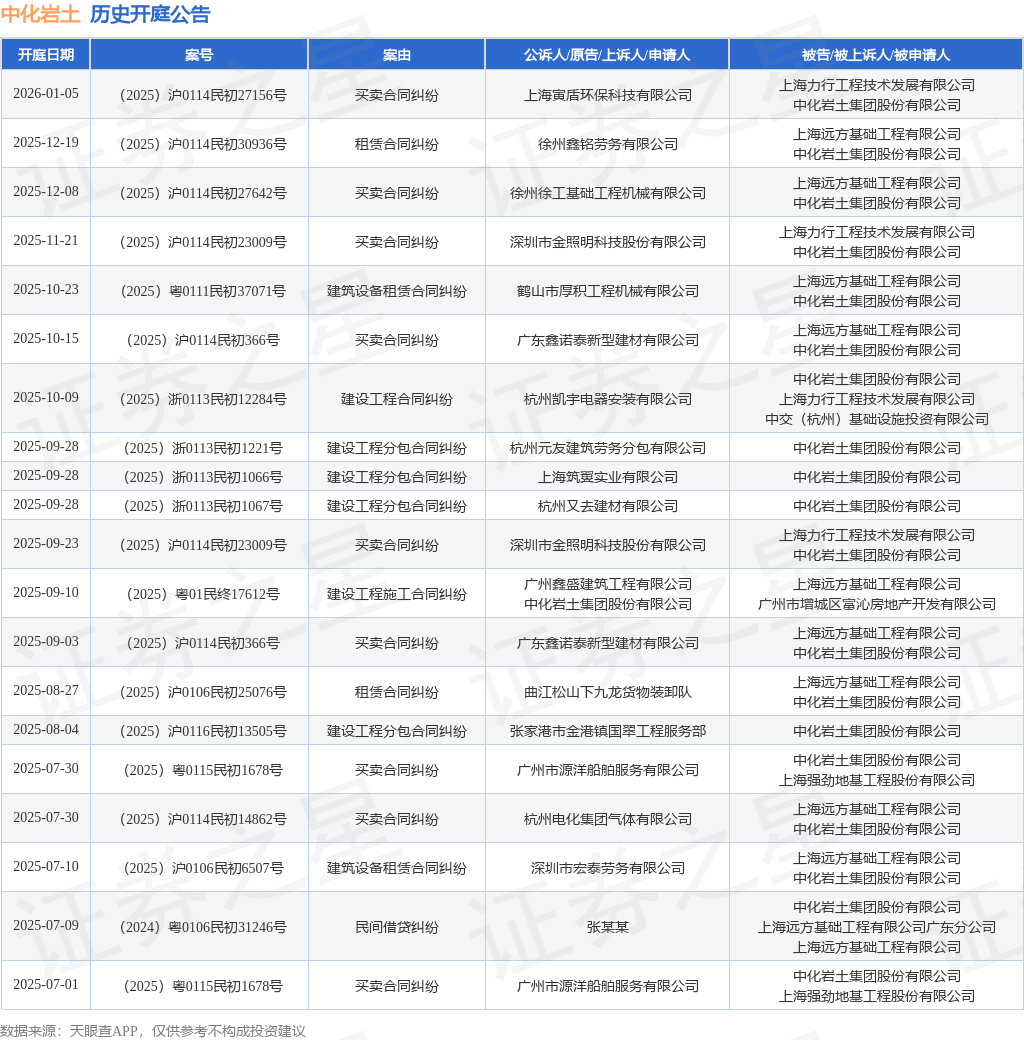Click plaintiff 杭州又去建材有限公司
Screen dimensions: 1024x1040
click(608, 507)
